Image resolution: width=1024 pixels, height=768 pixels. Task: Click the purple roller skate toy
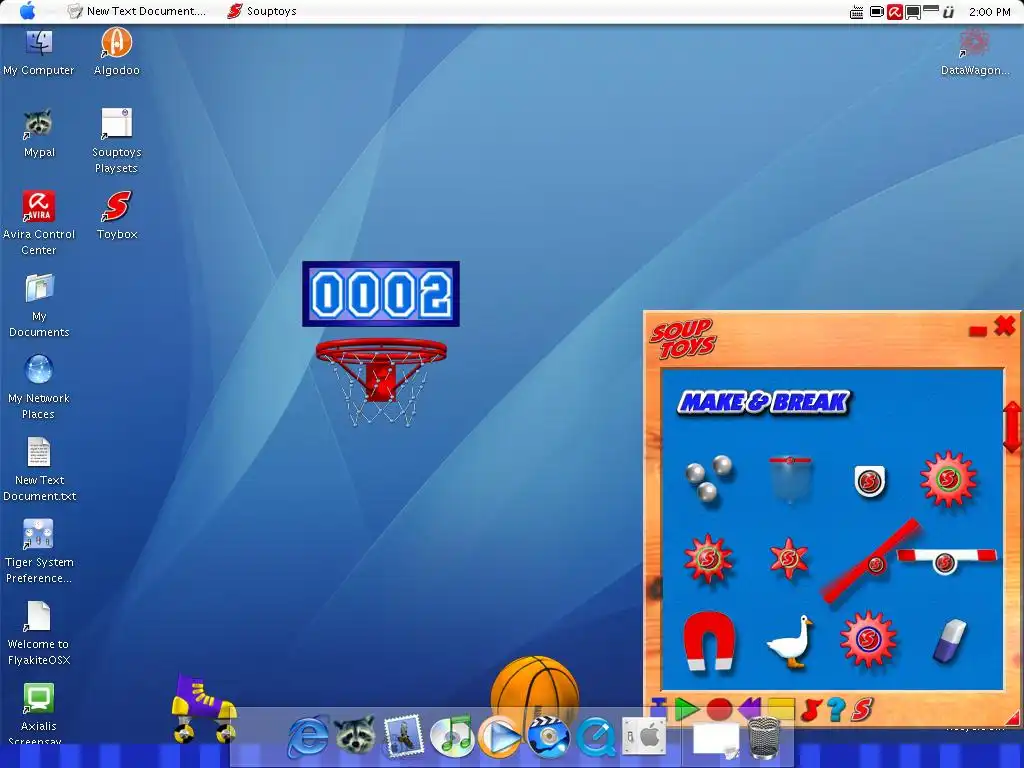point(204,709)
